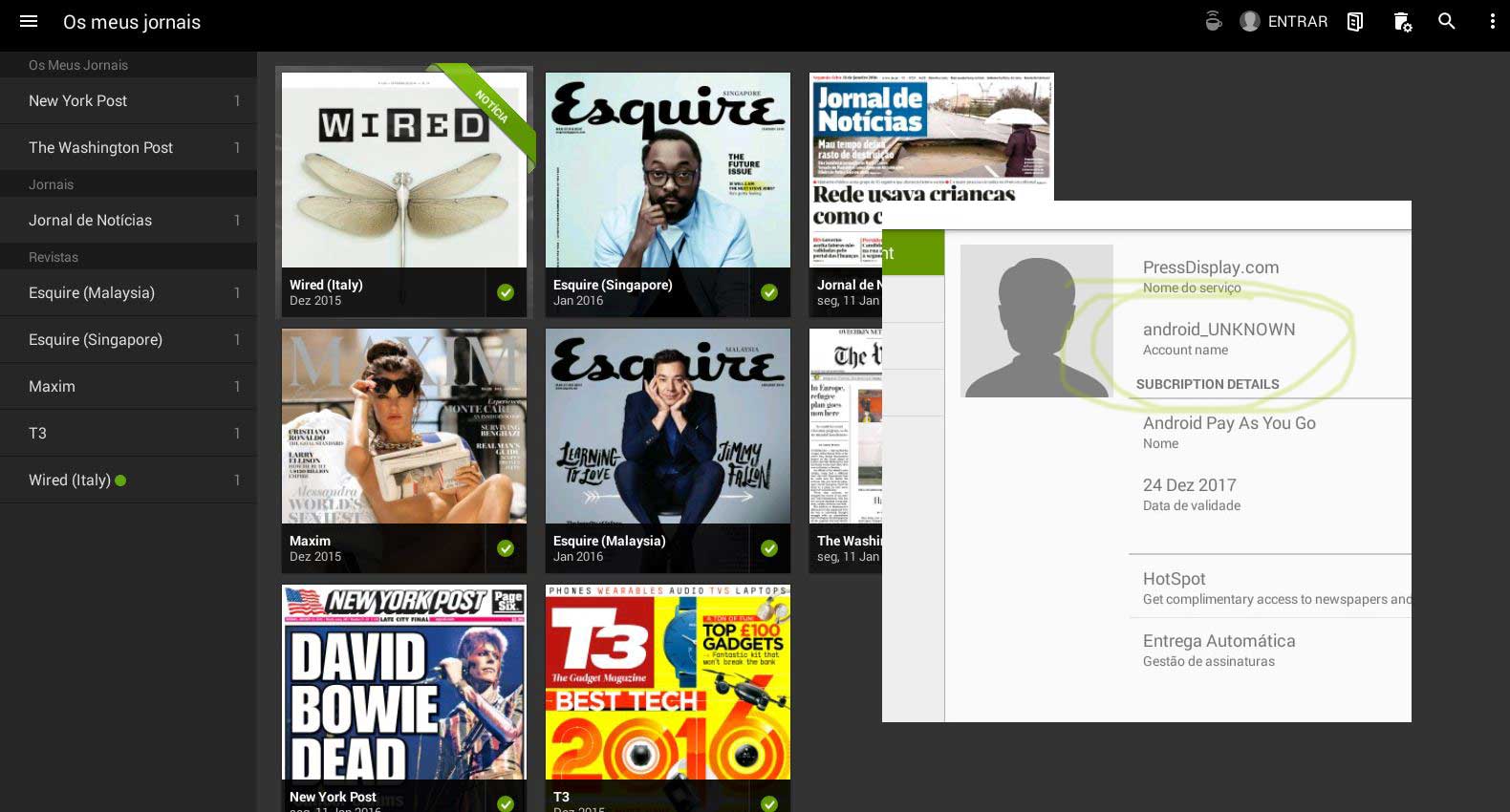
Task: Click the green checkmark on New York Post
Action: point(506,803)
